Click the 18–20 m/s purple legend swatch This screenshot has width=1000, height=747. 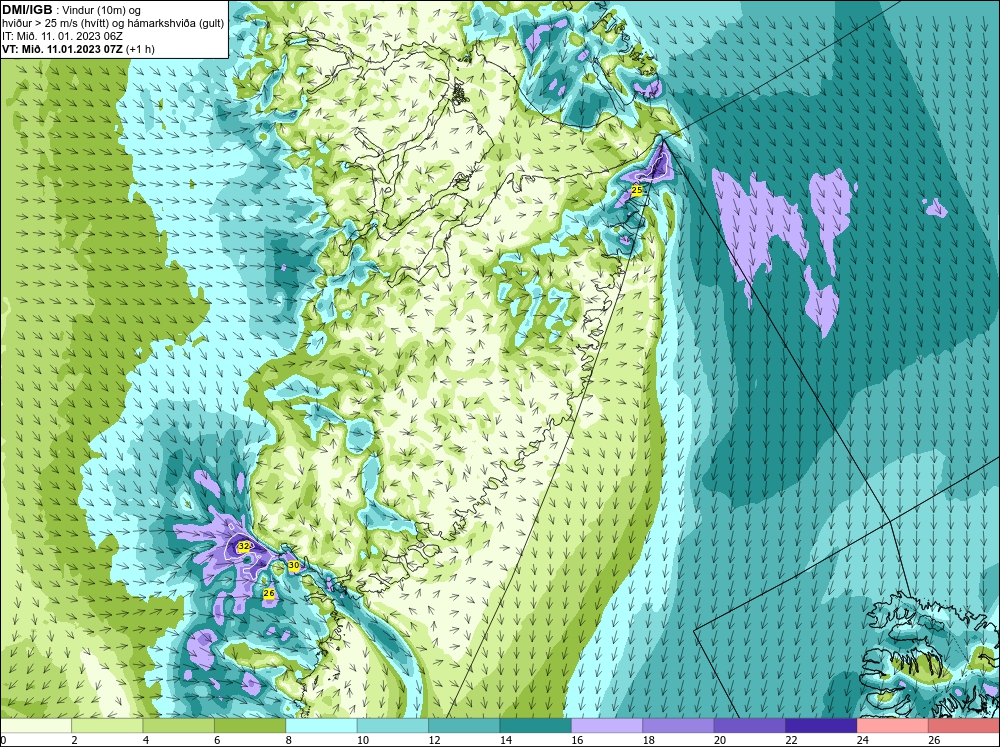click(x=679, y=725)
